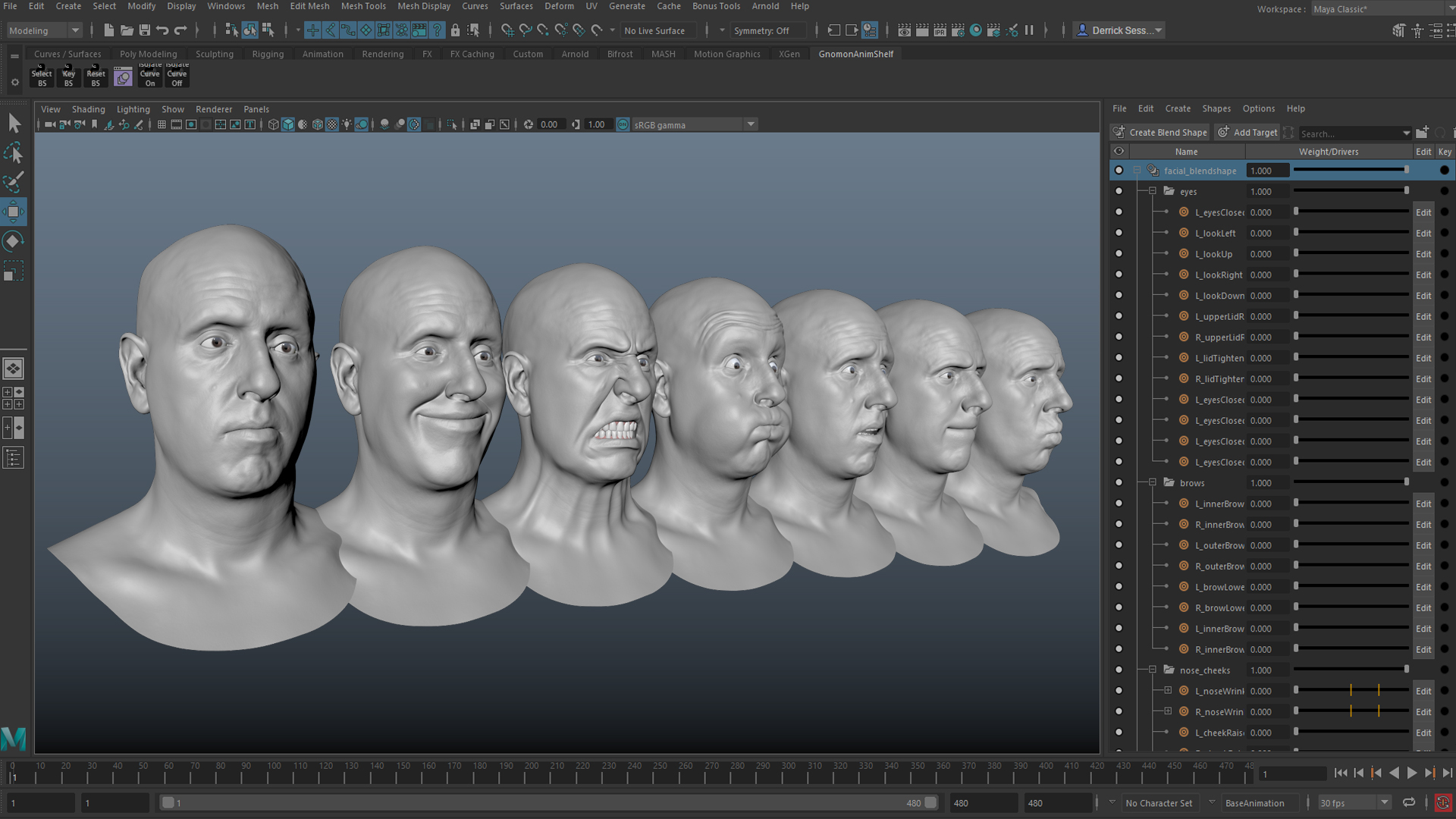This screenshot has width=1456, height=819.
Task: Toggle visibility of L_lookLeft target
Action: click(1119, 234)
